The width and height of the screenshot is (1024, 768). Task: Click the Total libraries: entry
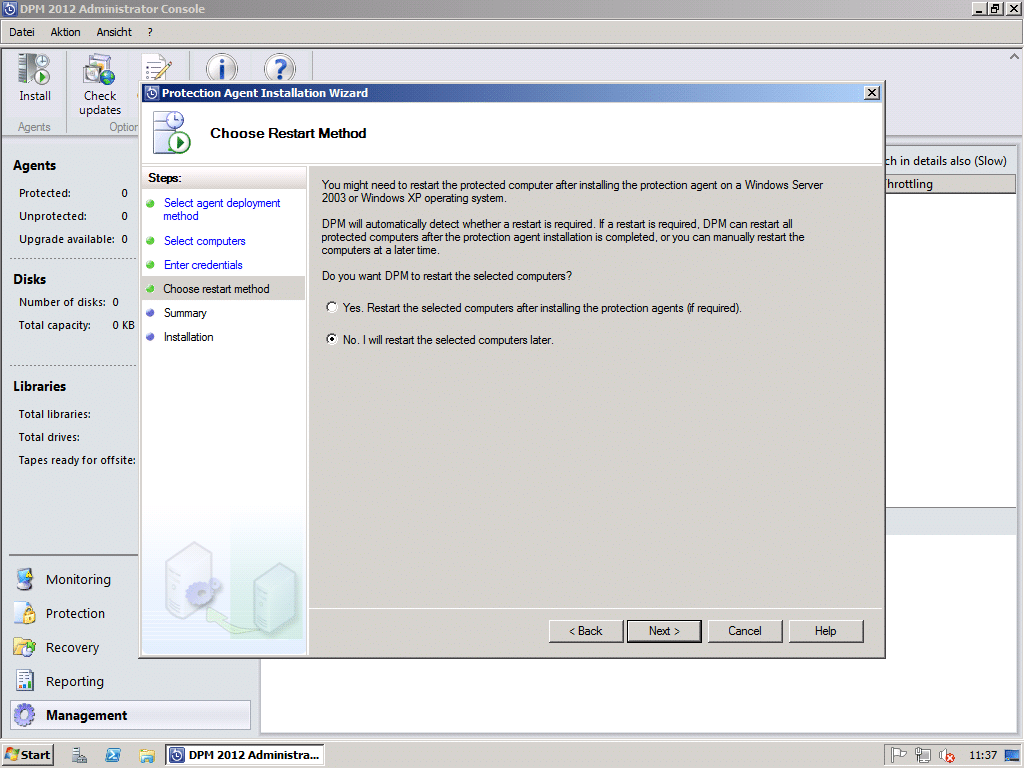pyautogui.click(x=55, y=414)
